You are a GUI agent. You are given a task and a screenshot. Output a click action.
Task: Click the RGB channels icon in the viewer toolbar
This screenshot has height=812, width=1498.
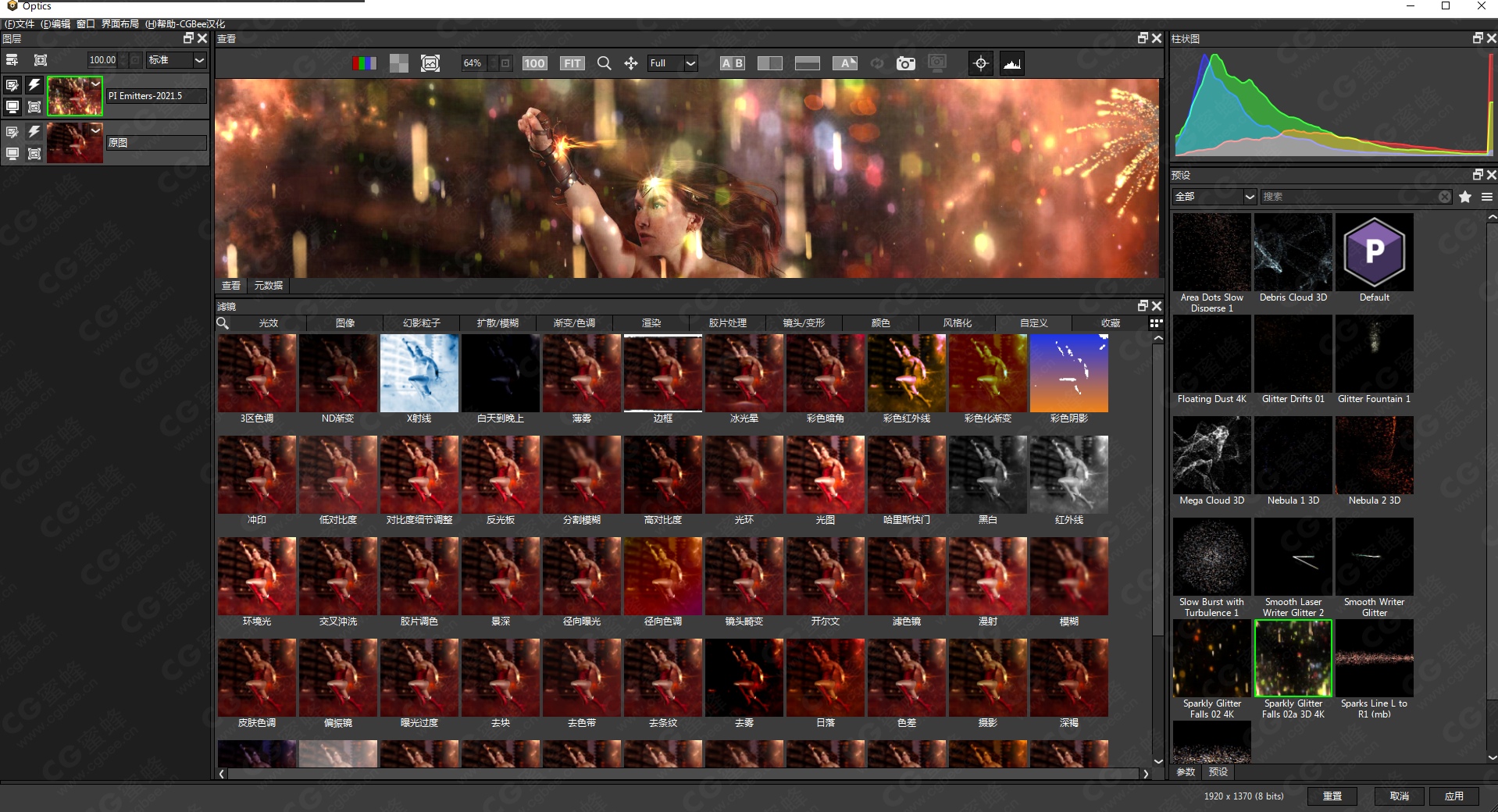364,63
